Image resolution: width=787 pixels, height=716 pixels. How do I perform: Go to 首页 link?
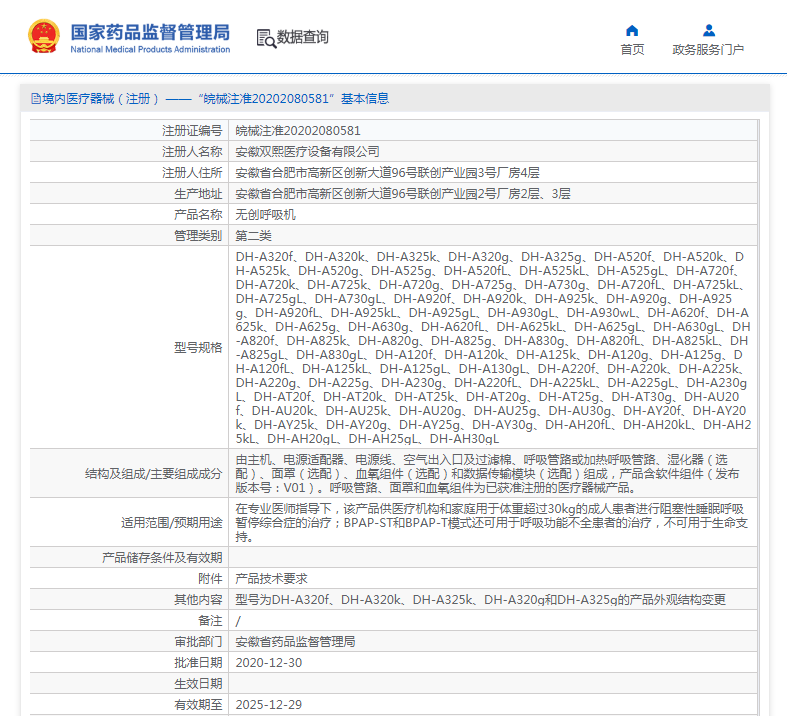632,49
